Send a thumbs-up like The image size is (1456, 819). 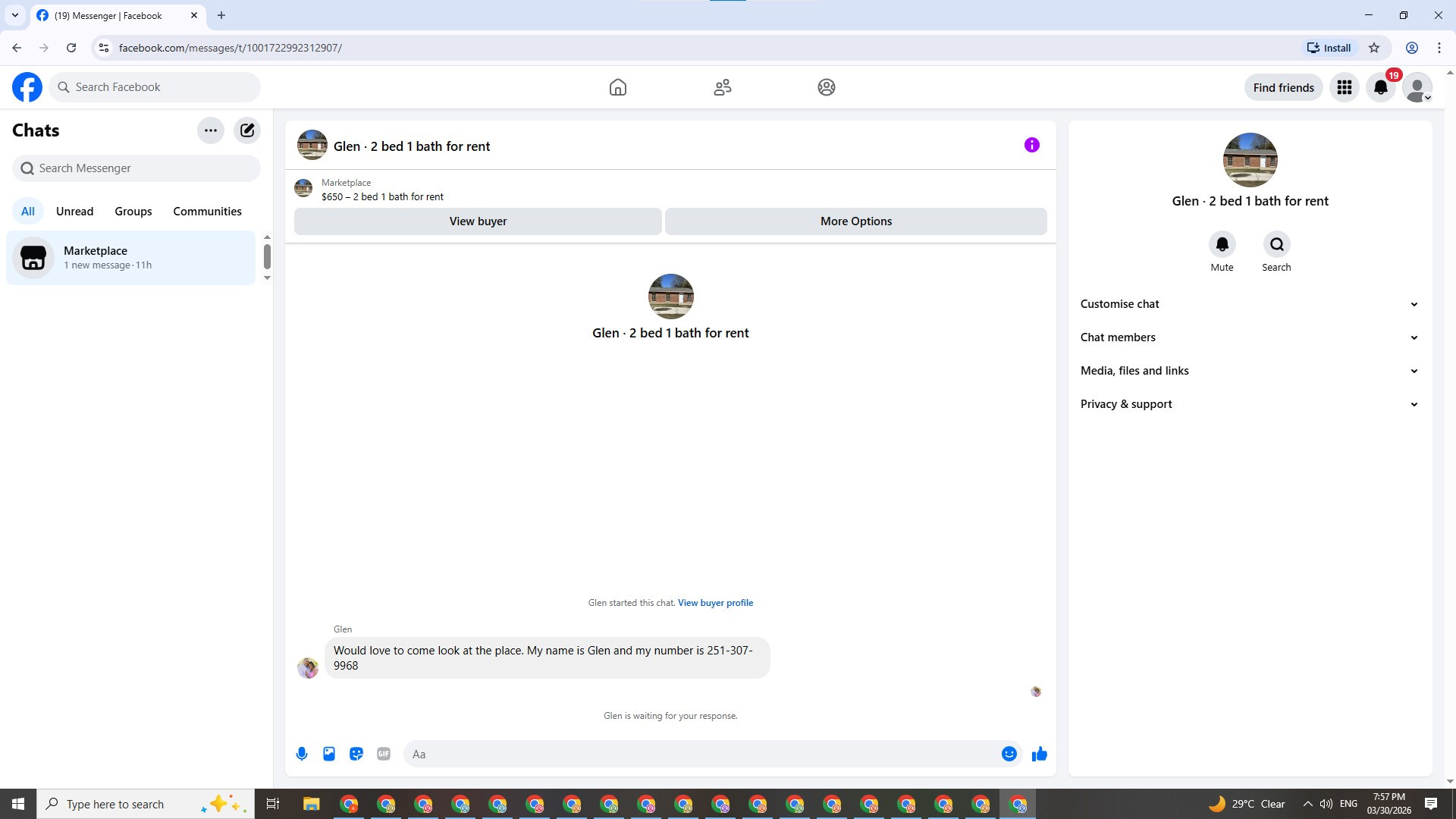pos(1039,754)
